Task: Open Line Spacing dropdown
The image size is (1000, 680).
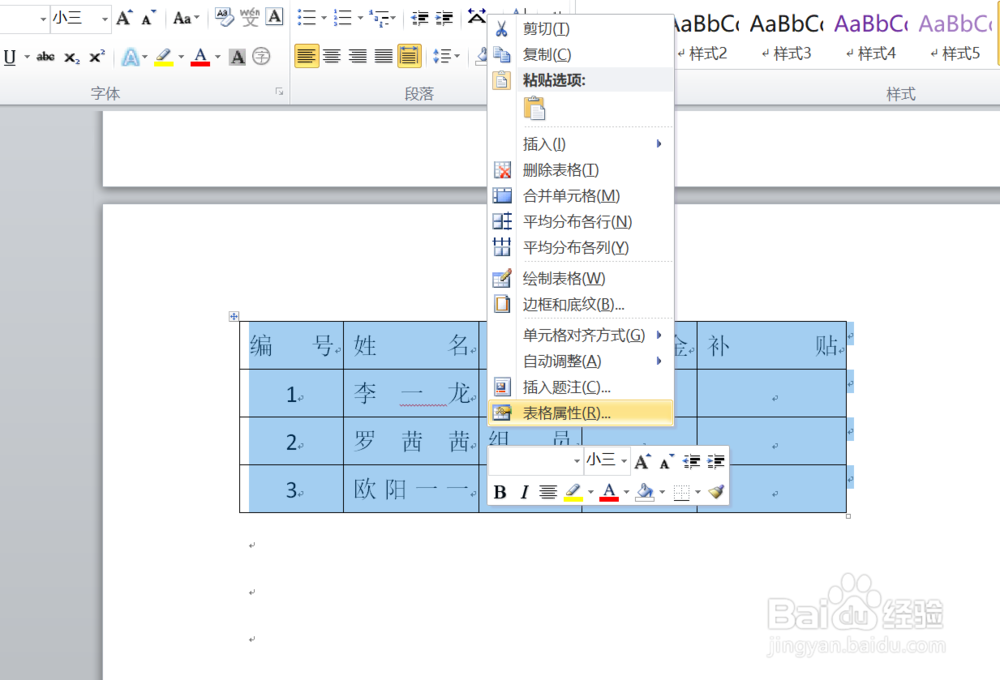Action: click(446, 57)
